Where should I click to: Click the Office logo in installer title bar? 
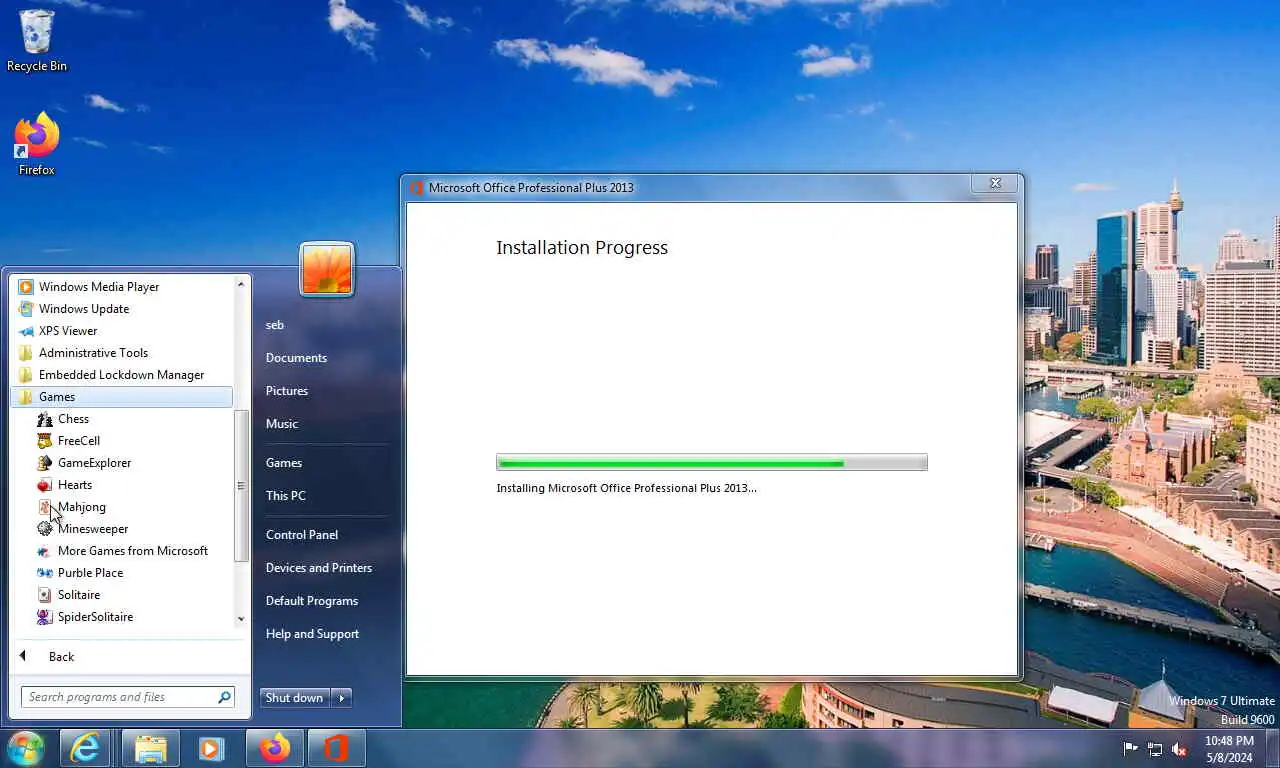tap(417, 188)
